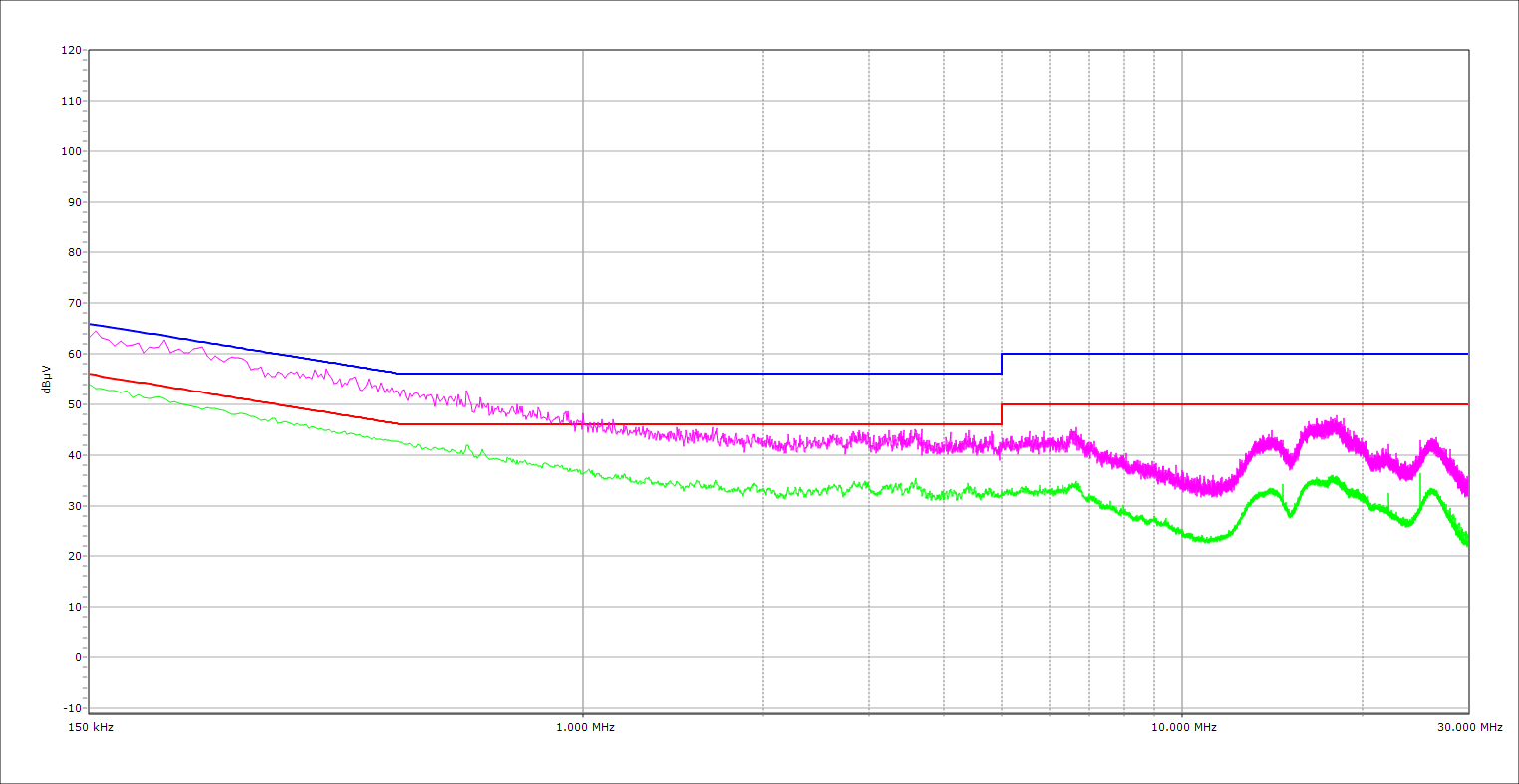Click the green trace's start at 150 kHz

[91, 385]
